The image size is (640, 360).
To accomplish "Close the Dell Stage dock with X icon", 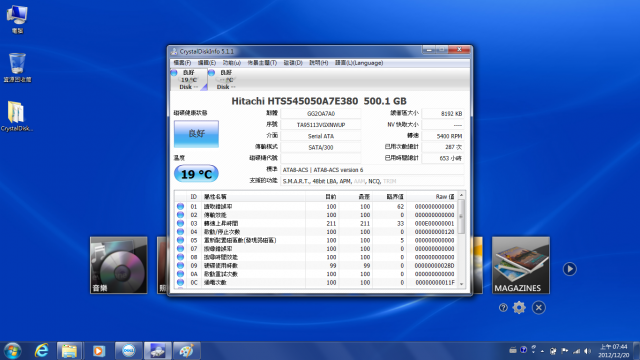I will 539,308.
